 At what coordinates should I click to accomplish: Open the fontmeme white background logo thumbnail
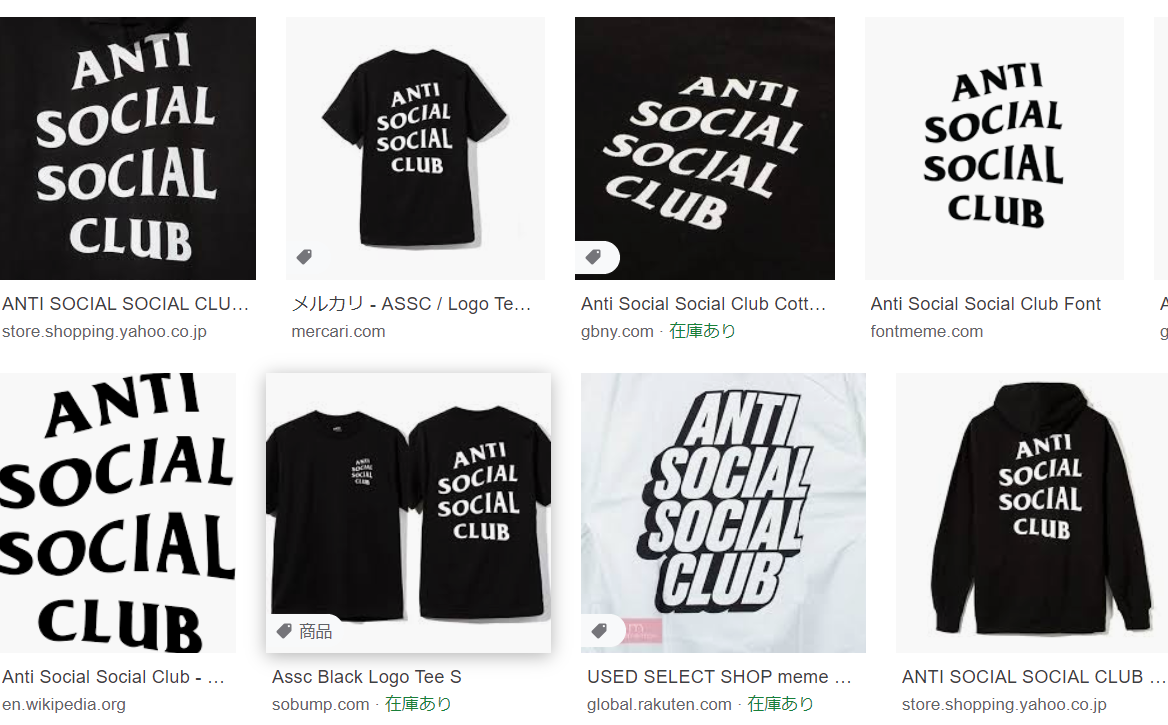(x=994, y=148)
